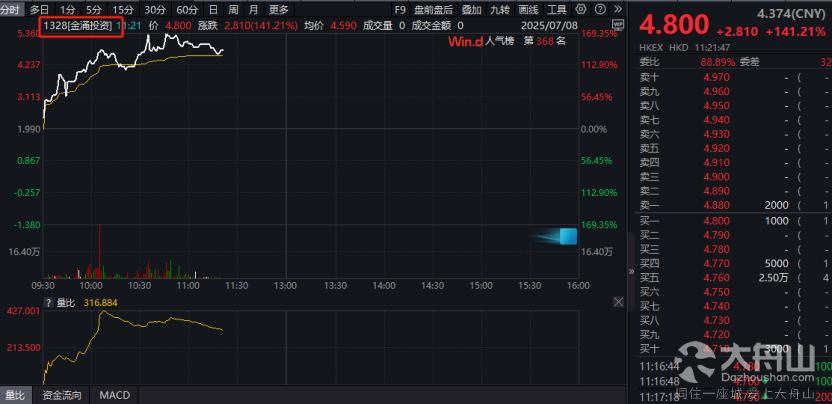832x404 pixels.
Task: Click the 量比 value 316.884
Action: 101,303
